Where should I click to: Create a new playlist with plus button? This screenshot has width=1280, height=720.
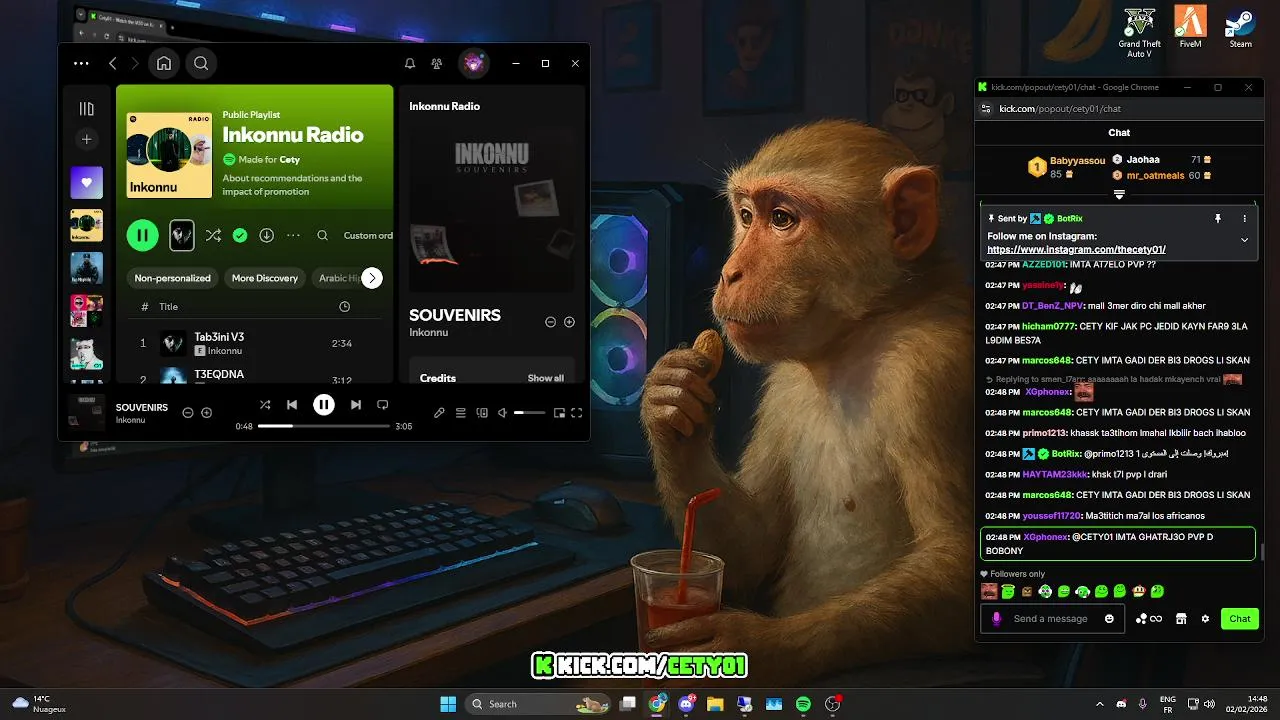(x=87, y=139)
